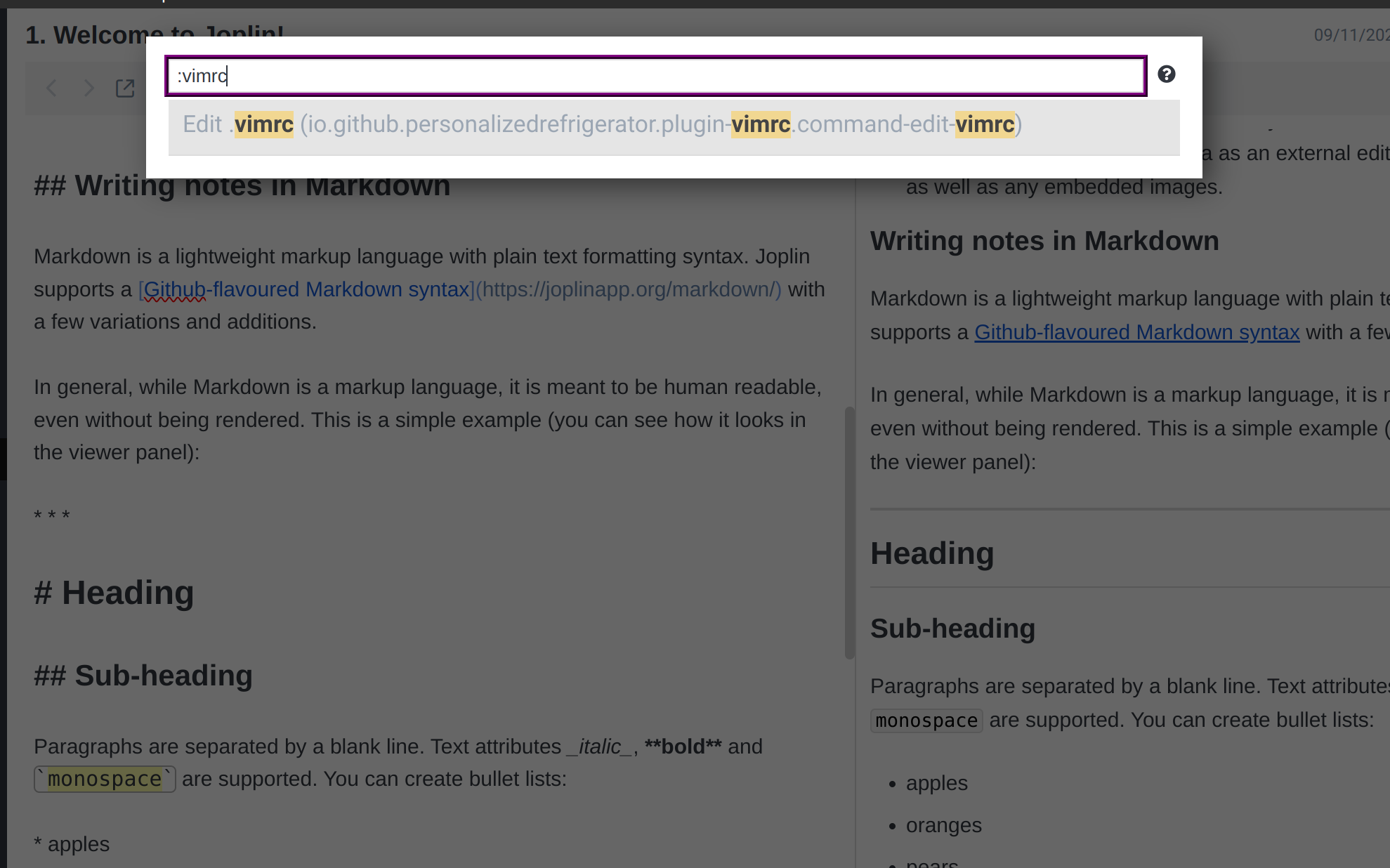Click the note title Welcome to Joplin
The image size is (1390, 868).
84,34
